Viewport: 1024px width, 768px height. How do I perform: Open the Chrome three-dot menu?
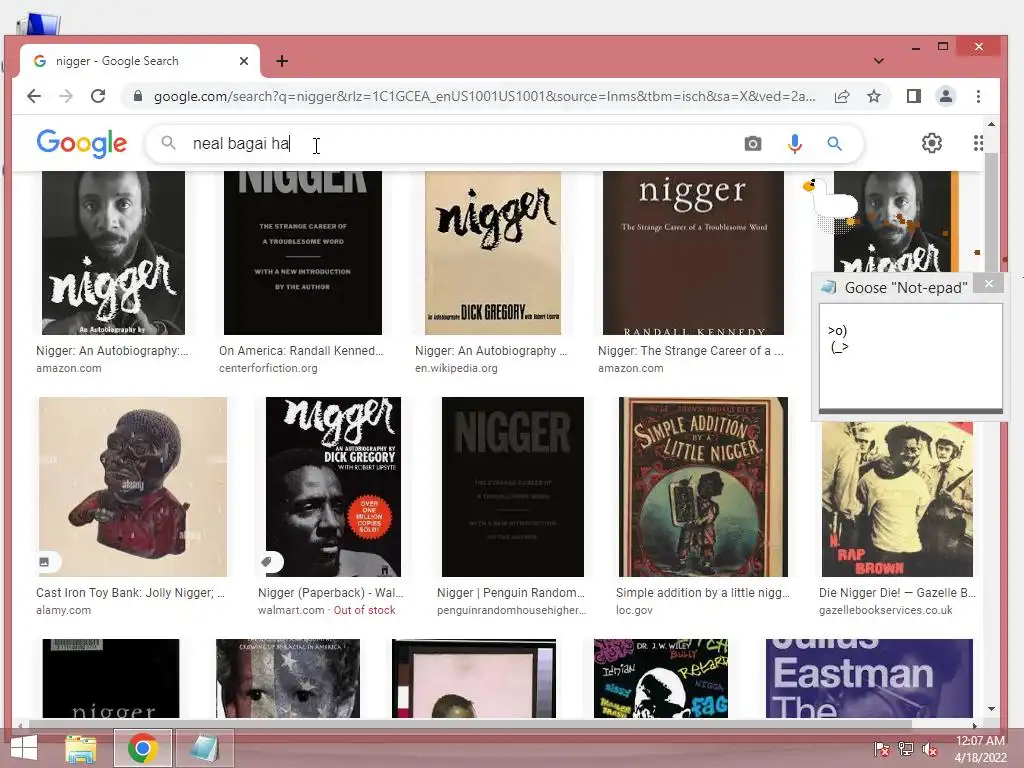(x=978, y=96)
